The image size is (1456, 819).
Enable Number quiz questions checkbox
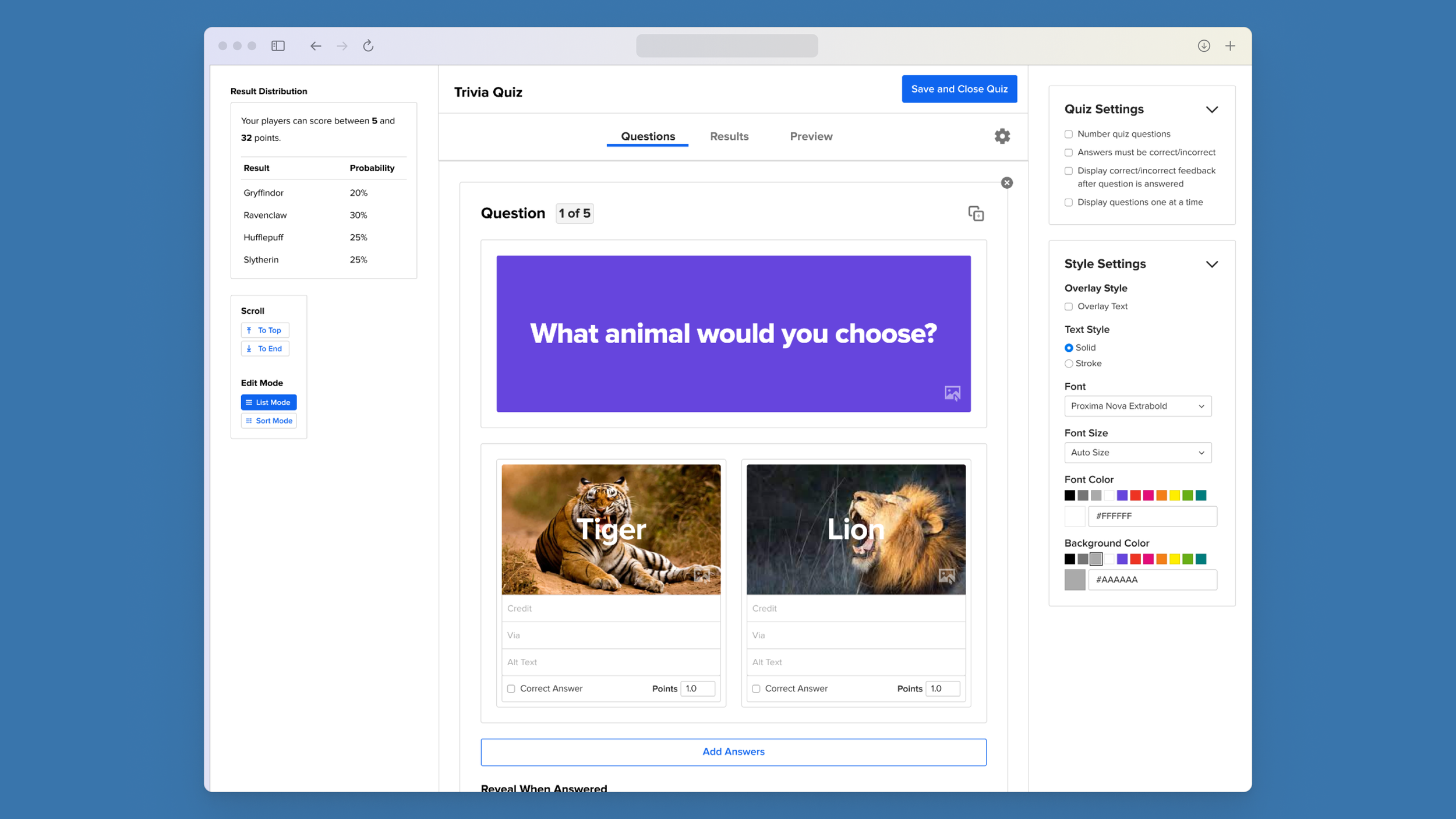pyautogui.click(x=1069, y=135)
